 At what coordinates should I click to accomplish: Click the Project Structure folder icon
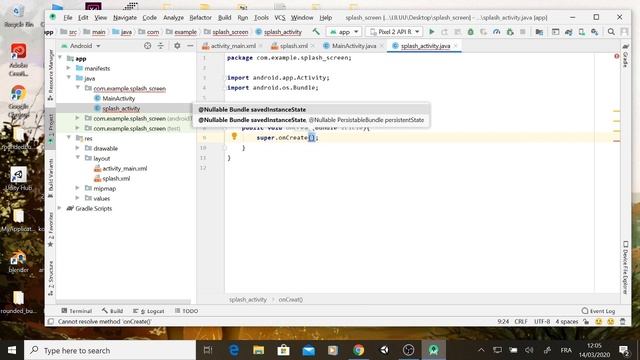tap(539, 31)
